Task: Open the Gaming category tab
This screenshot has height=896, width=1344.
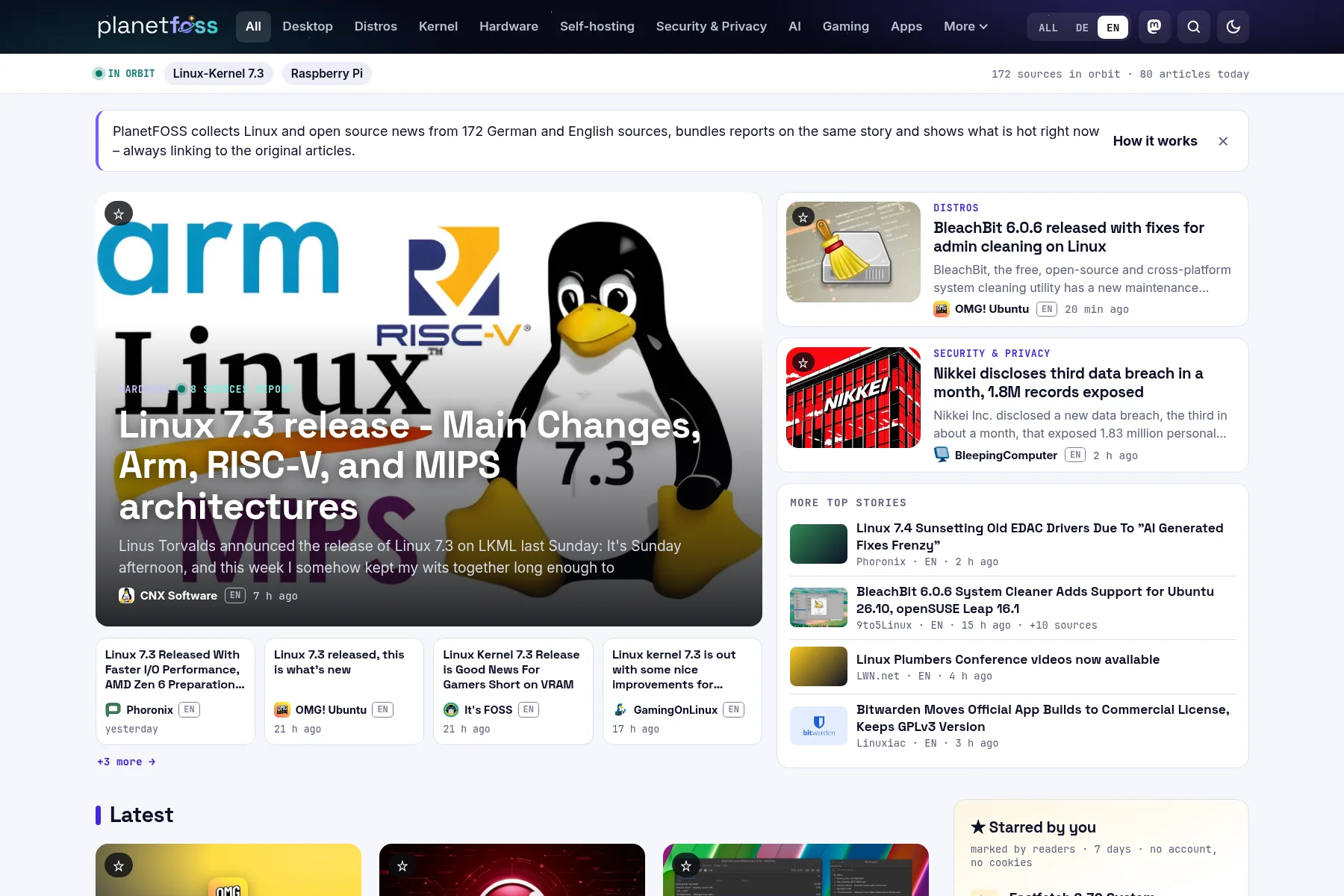Action: click(846, 26)
